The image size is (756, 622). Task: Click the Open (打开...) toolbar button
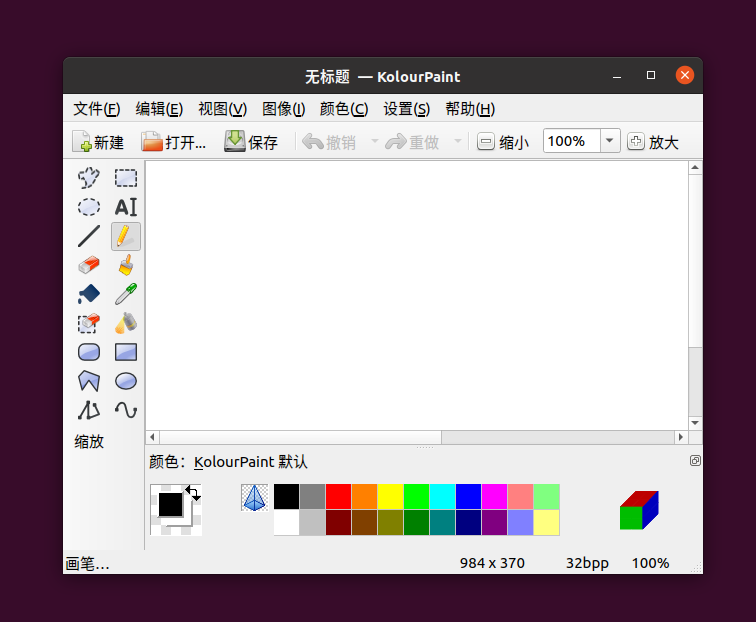point(174,142)
